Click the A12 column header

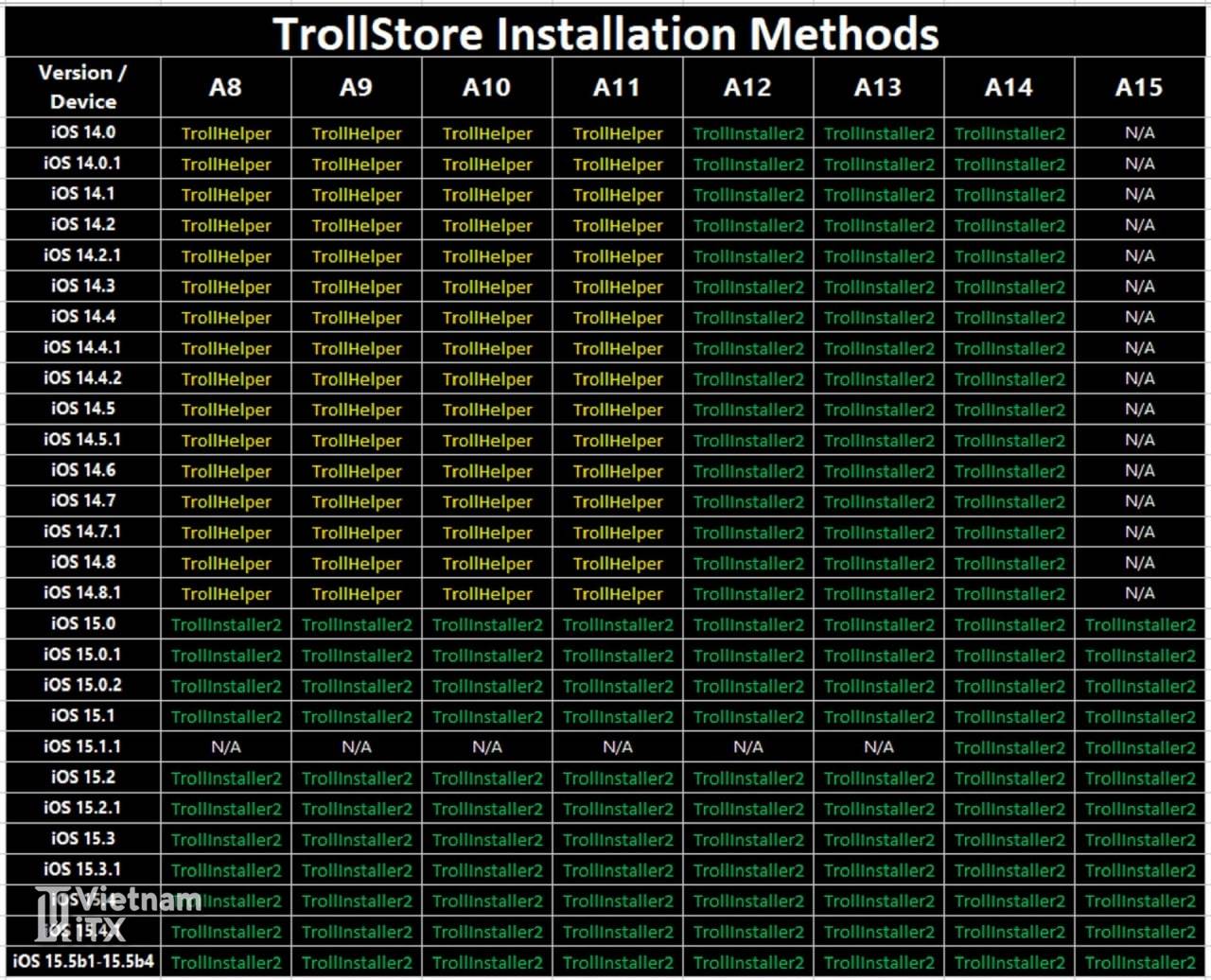click(747, 87)
